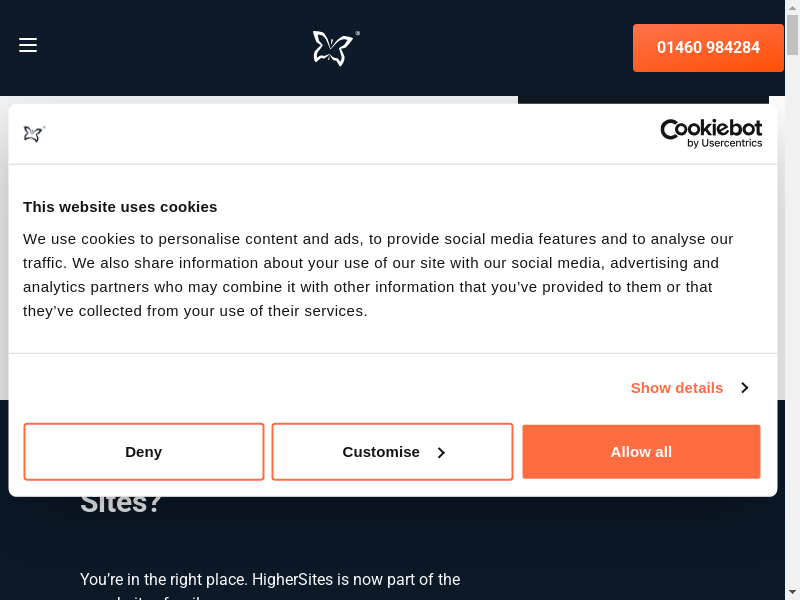Call the 01460 984284 phone button
800x600 pixels.
[x=708, y=47]
